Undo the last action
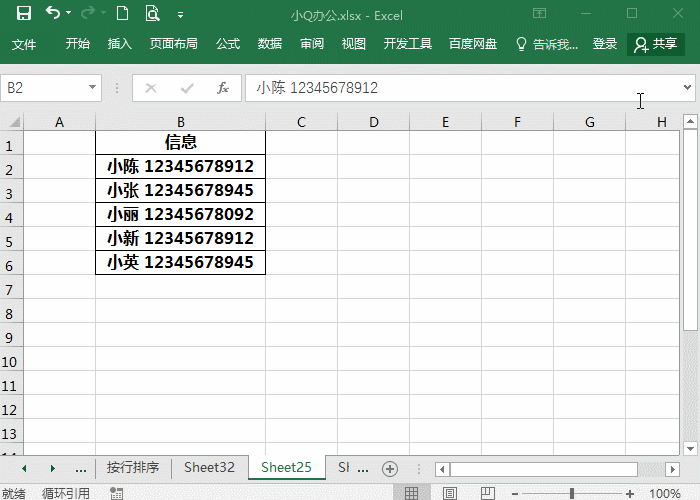This screenshot has height=500, width=700. [53, 13]
